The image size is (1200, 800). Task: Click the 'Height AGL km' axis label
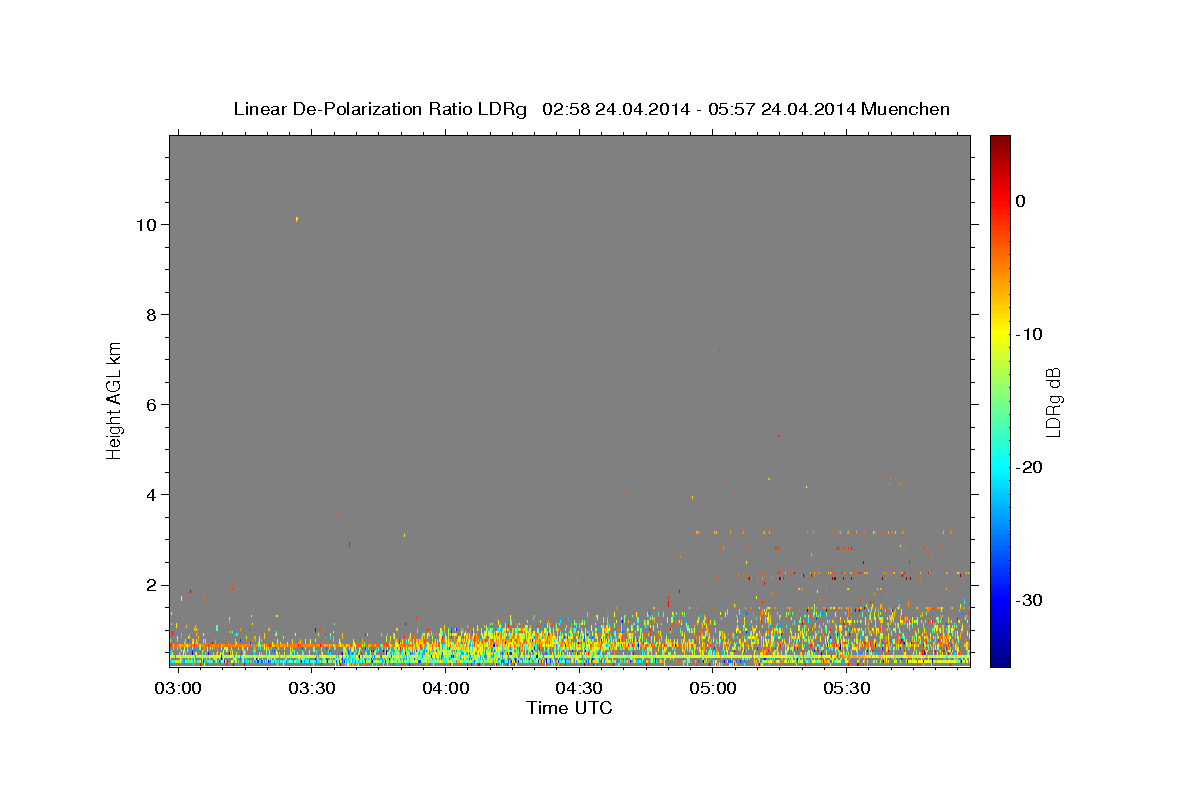click(x=114, y=399)
